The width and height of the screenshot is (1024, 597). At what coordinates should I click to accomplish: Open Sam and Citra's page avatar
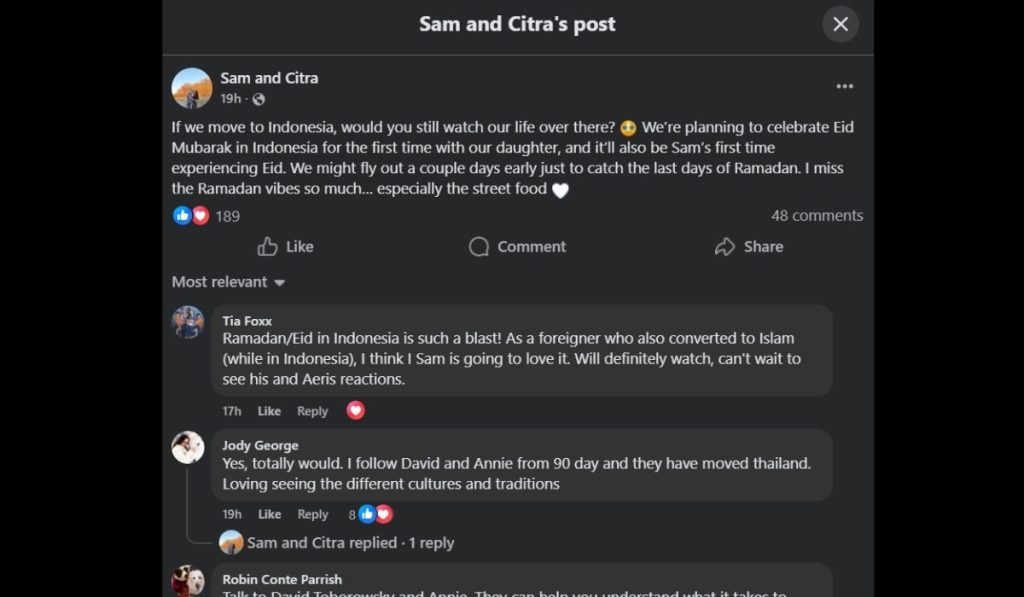[x=192, y=88]
